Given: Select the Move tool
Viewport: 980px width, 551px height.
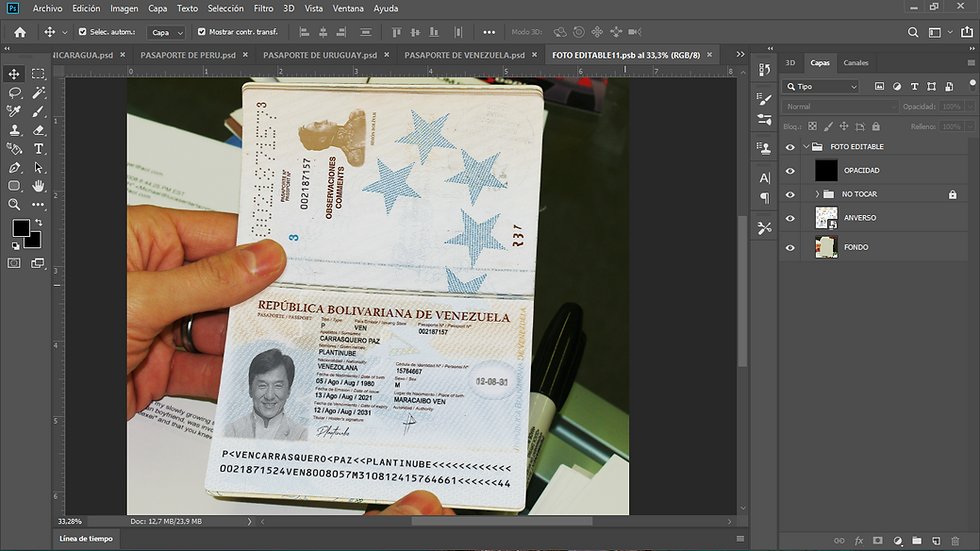Looking at the screenshot, I should pyautogui.click(x=14, y=74).
